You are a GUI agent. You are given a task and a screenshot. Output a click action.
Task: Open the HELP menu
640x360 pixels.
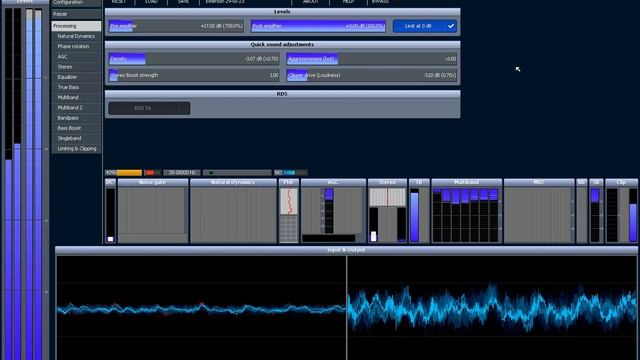[x=348, y=2]
